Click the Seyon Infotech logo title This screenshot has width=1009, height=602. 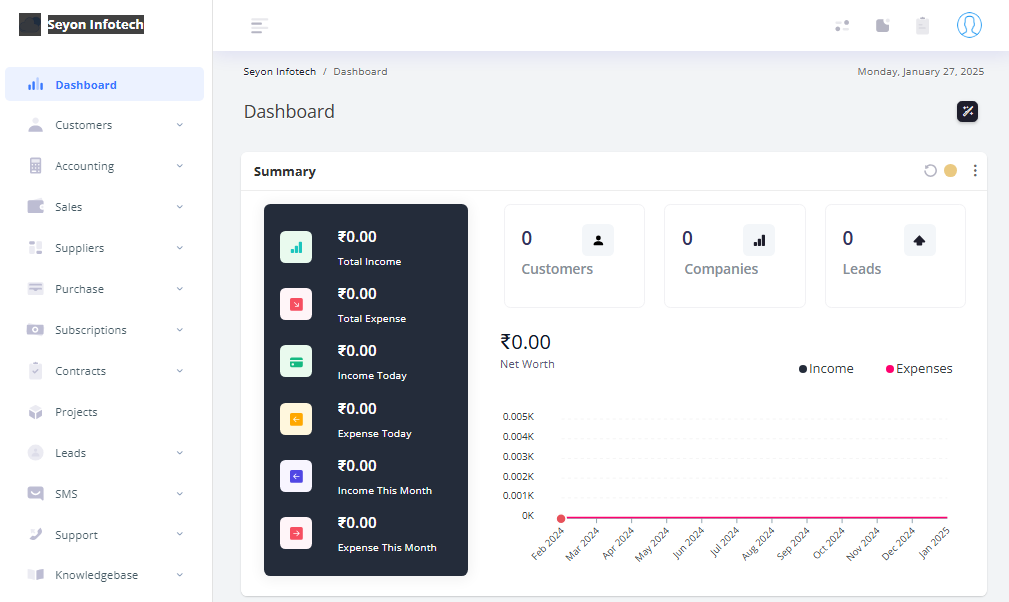(95, 25)
